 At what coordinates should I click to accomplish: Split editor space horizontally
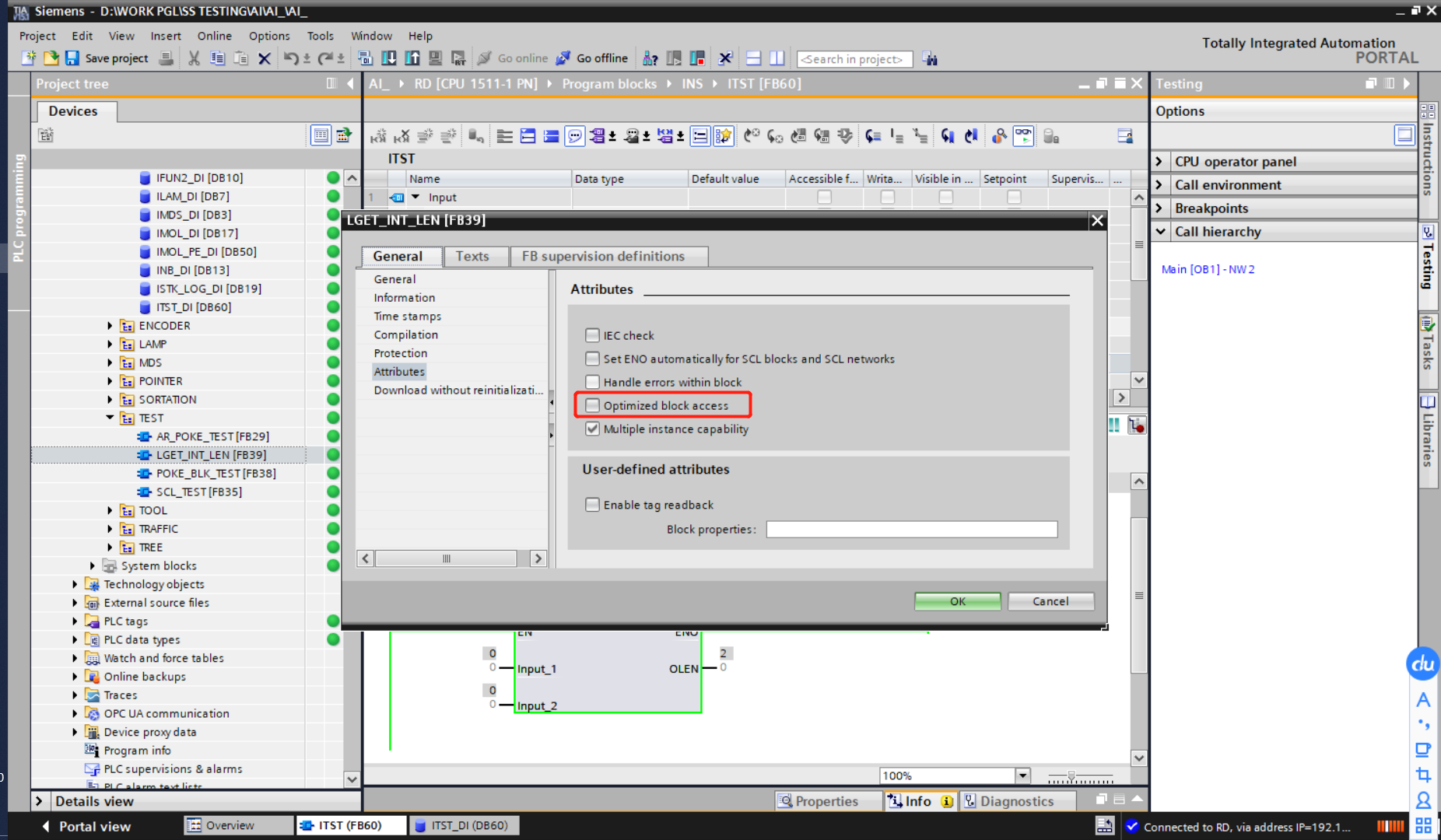click(x=753, y=58)
